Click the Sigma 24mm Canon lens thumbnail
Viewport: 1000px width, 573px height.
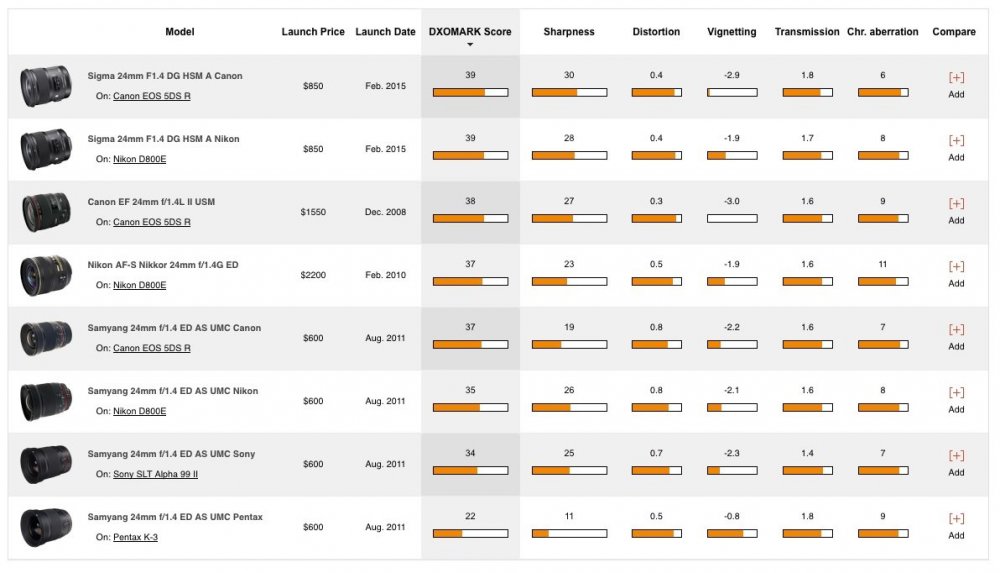[46, 87]
